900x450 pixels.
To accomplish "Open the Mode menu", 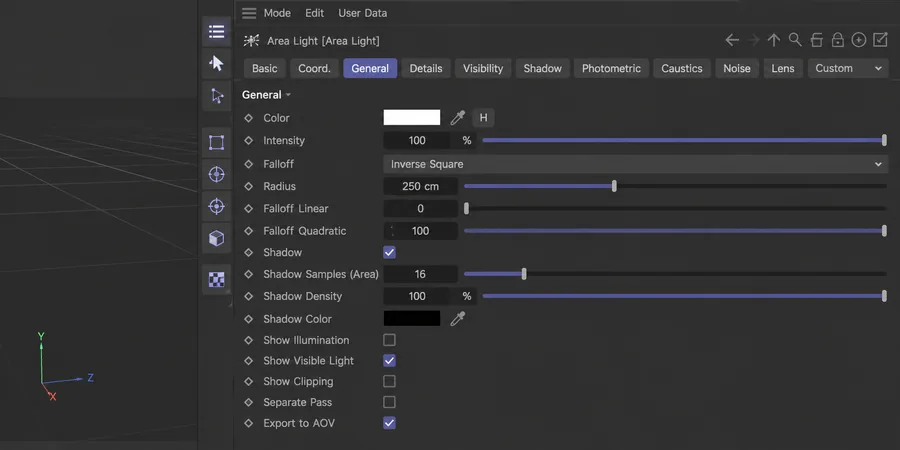I will coord(277,13).
